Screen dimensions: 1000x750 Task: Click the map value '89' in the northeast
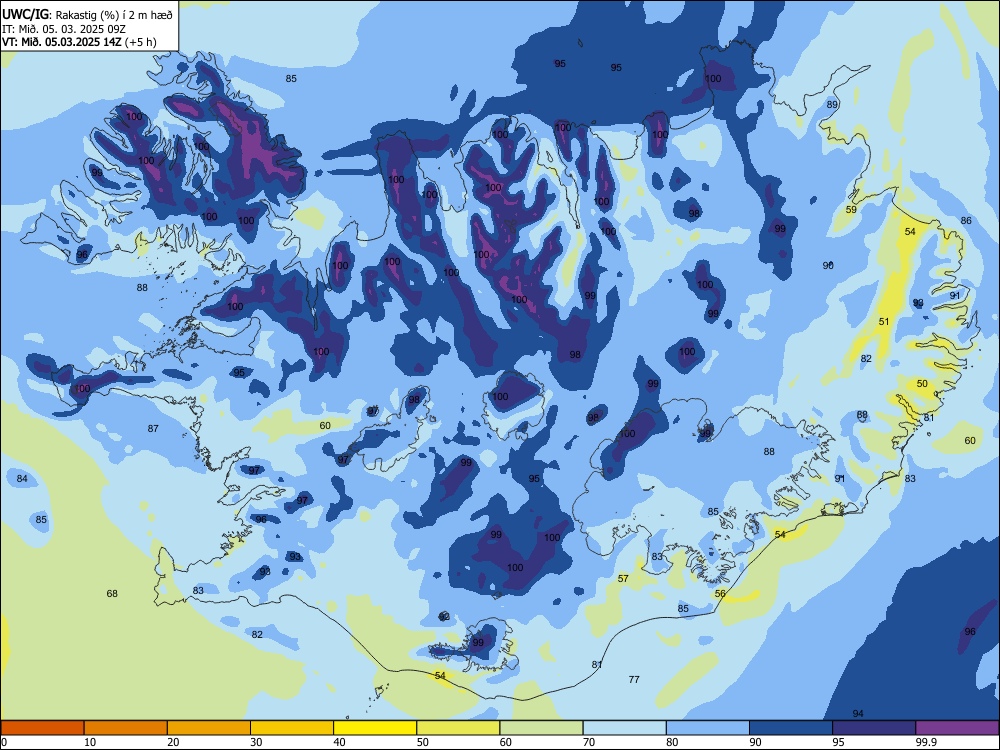point(832,105)
